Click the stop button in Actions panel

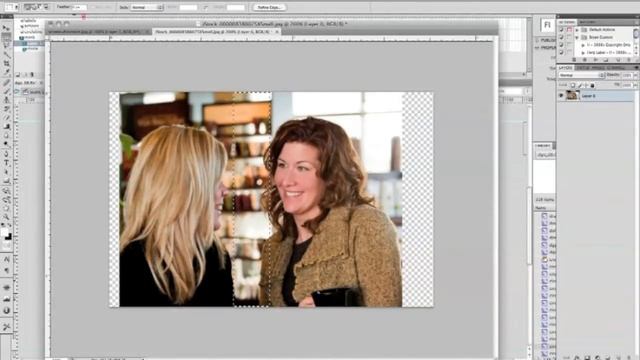point(574,60)
